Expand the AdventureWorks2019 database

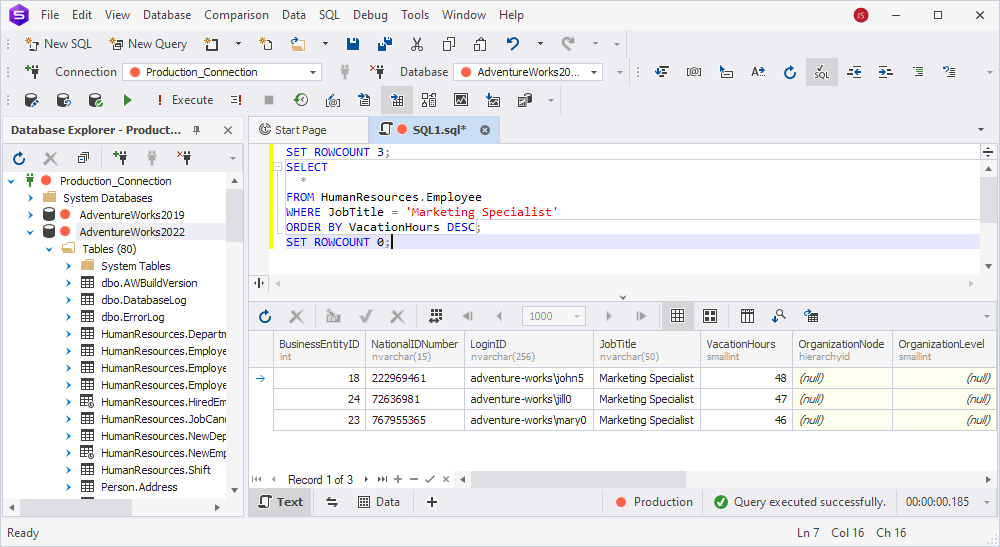31,215
